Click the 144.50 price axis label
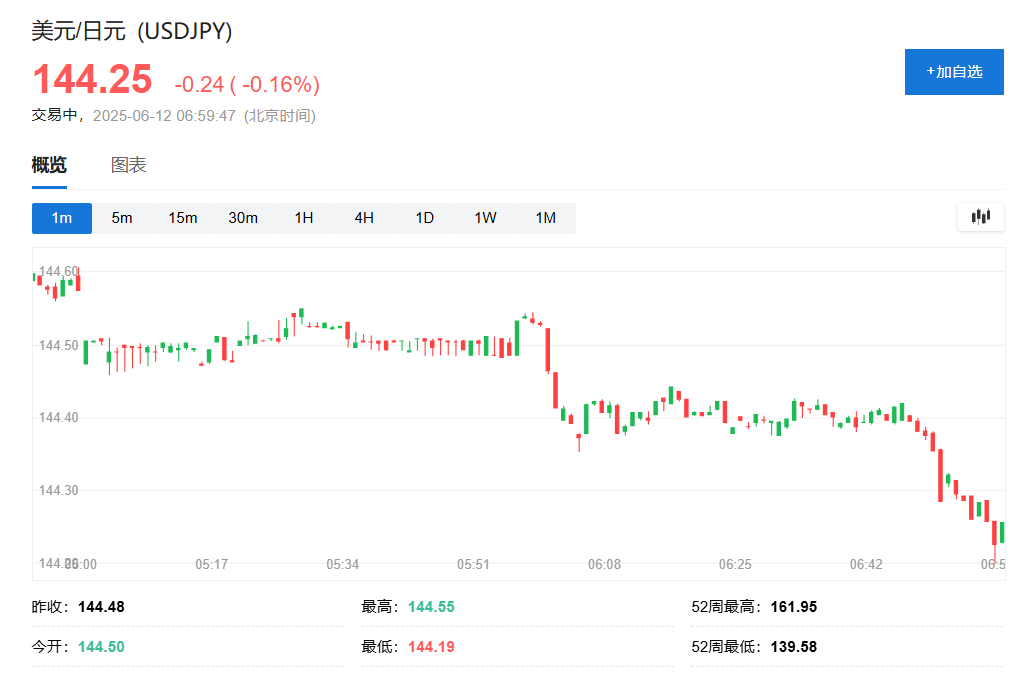Screen dimensions: 1026x678 58,346
